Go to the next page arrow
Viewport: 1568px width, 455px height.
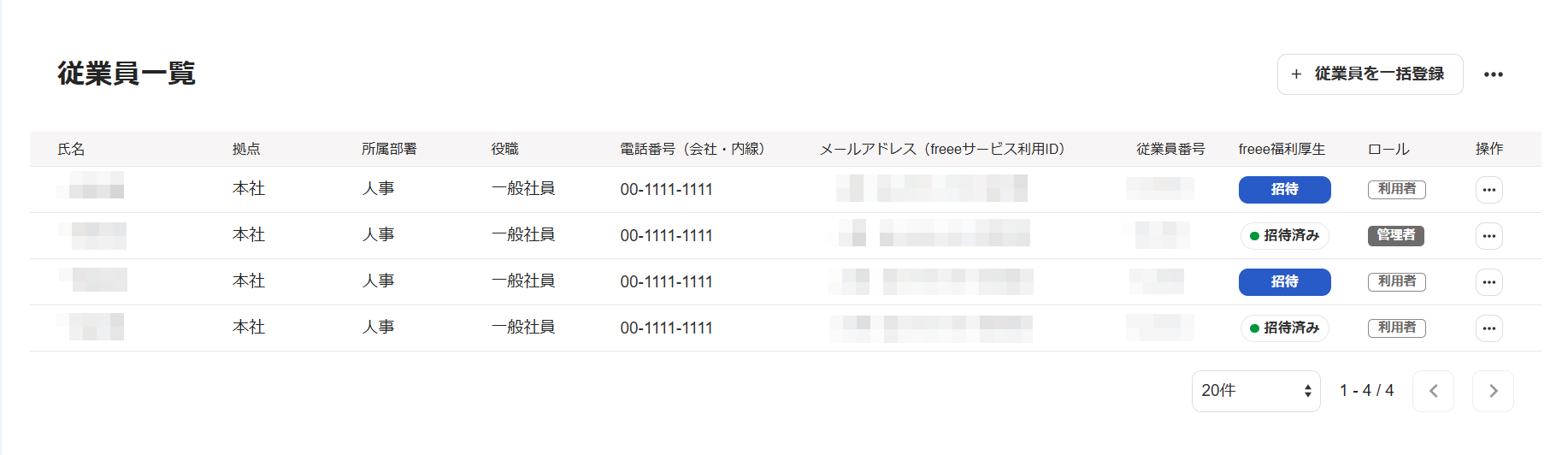point(1493,391)
